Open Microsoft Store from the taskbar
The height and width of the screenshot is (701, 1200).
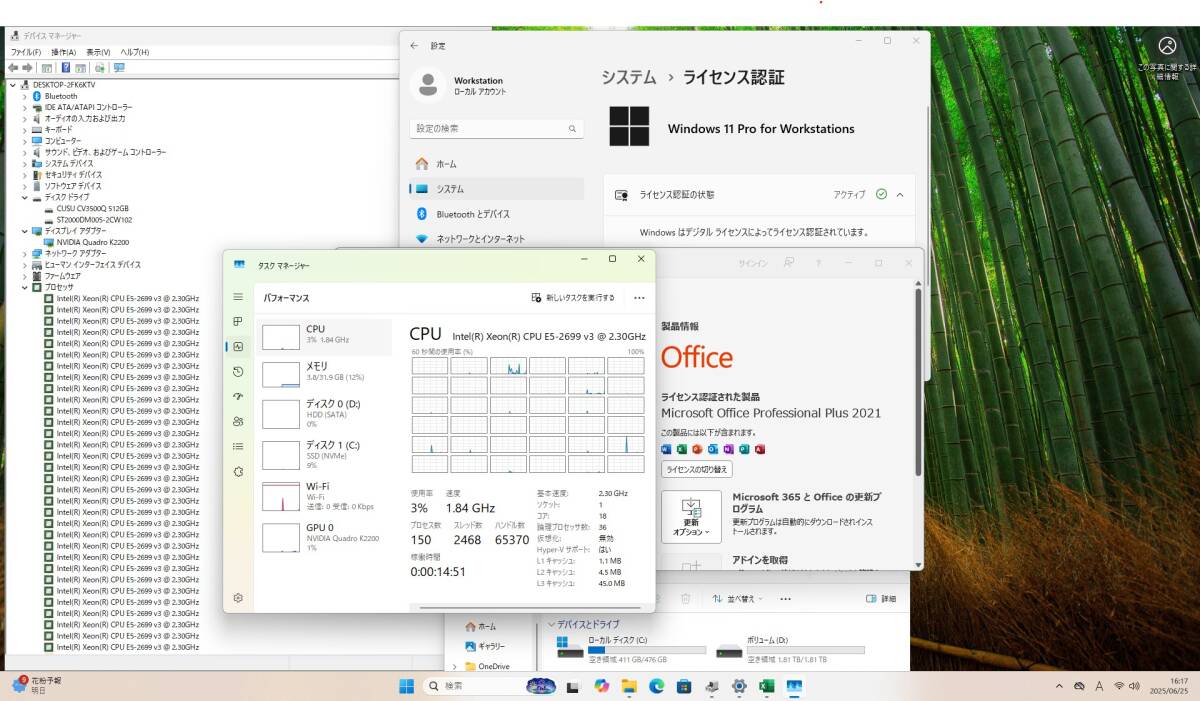tap(684, 686)
